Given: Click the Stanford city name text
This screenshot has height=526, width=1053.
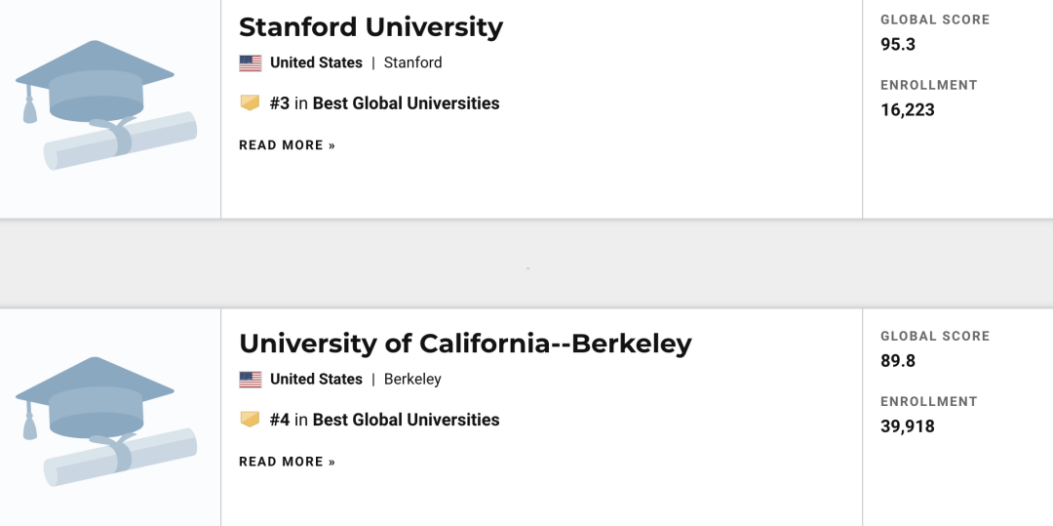Looking at the screenshot, I should [413, 63].
